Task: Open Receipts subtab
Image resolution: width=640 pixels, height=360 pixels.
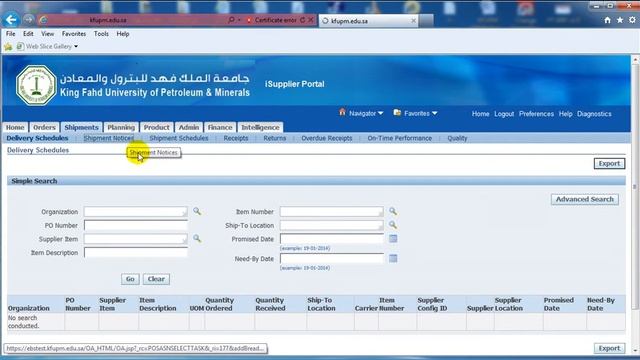Action: [236, 138]
